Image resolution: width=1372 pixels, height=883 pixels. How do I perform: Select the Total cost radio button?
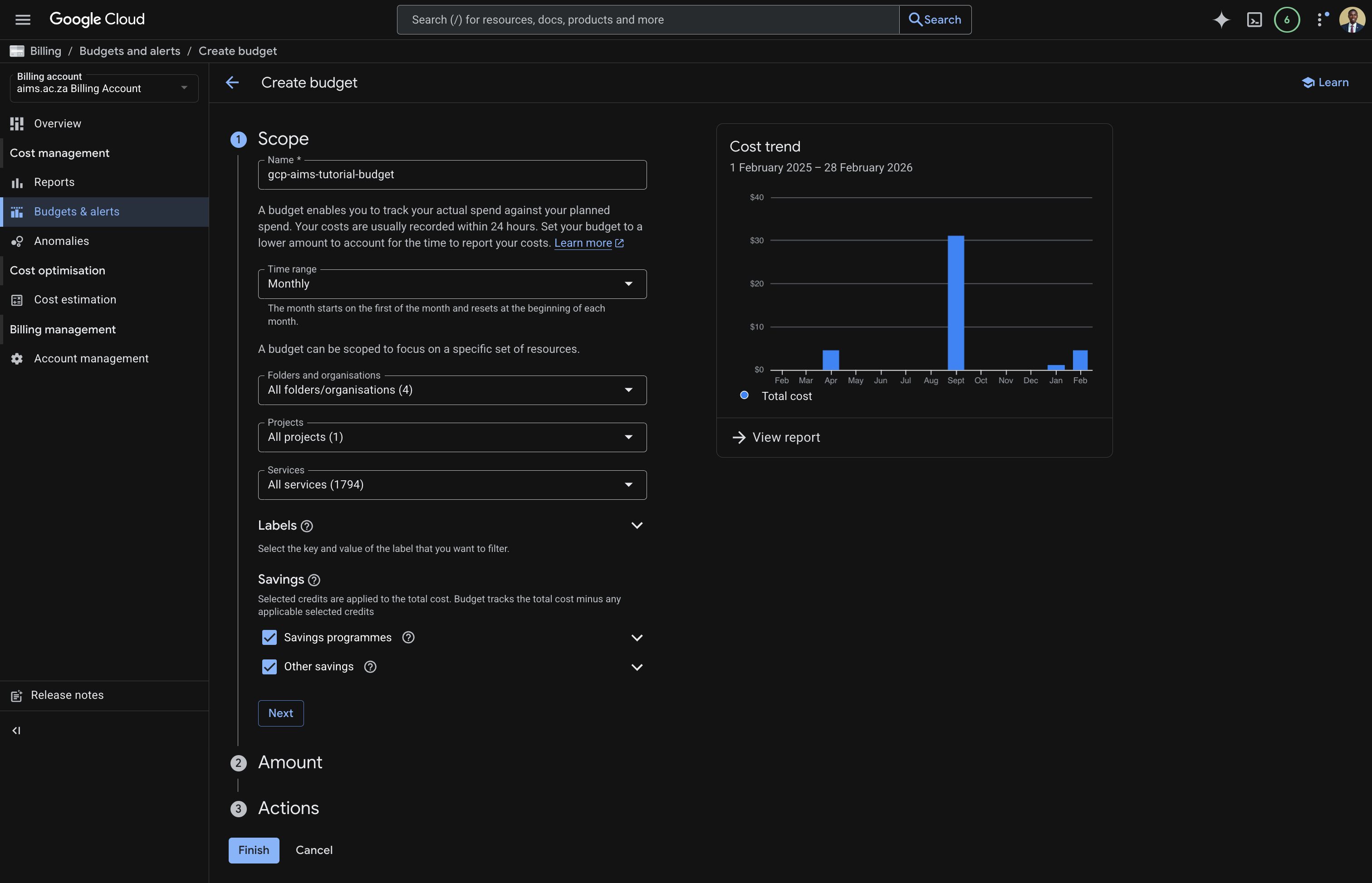tap(745, 395)
